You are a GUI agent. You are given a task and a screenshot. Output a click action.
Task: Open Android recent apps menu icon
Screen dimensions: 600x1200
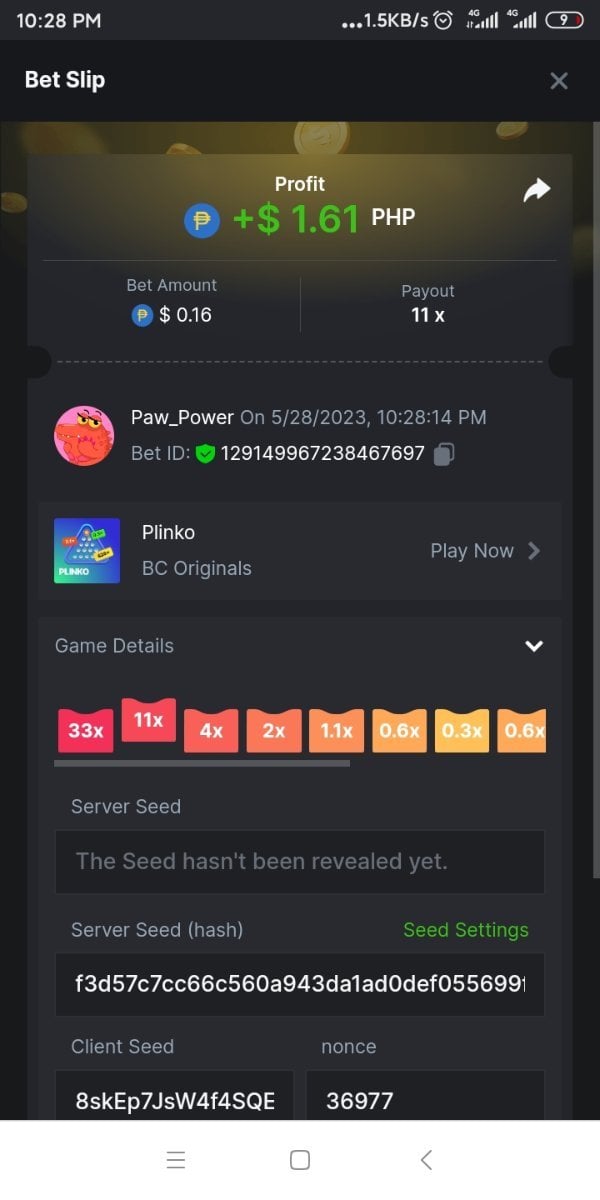pos(176,1160)
